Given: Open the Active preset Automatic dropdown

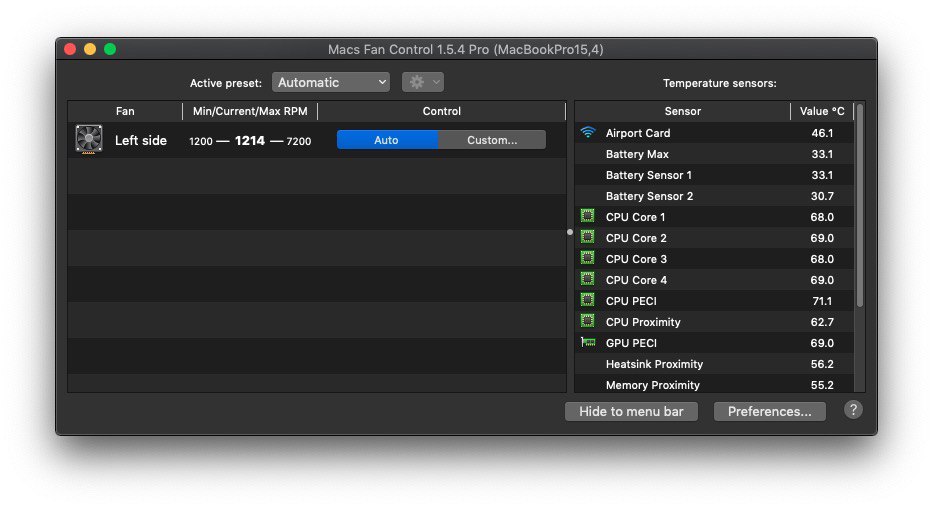Looking at the screenshot, I should point(331,82).
